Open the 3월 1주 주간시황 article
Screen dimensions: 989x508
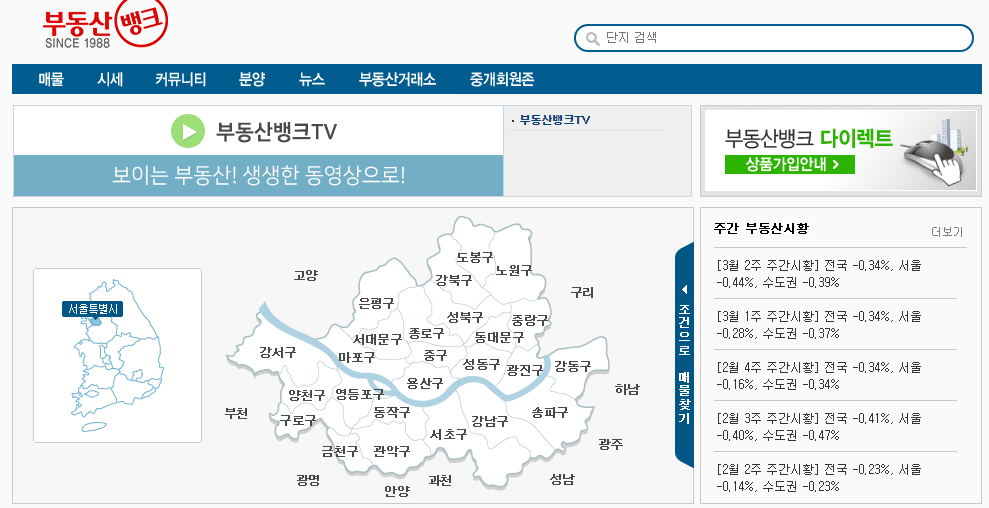click(819, 324)
